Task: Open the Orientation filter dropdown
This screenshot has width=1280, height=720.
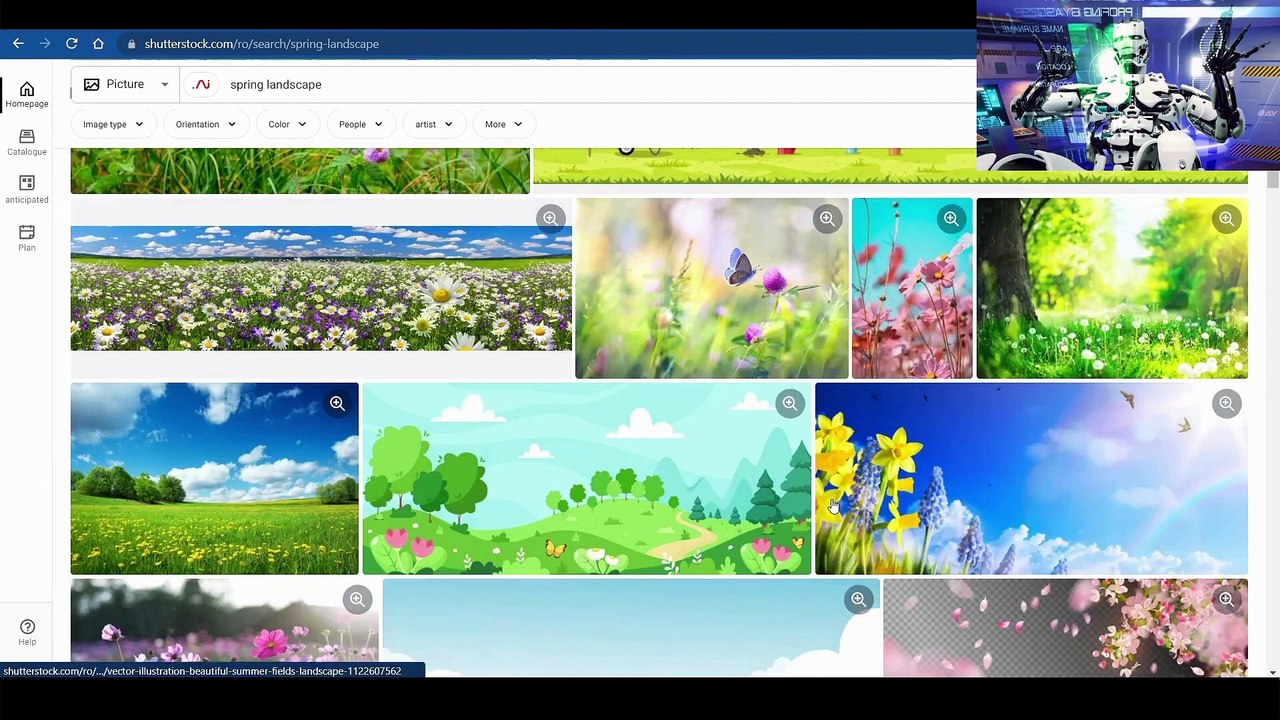Action: coord(205,124)
